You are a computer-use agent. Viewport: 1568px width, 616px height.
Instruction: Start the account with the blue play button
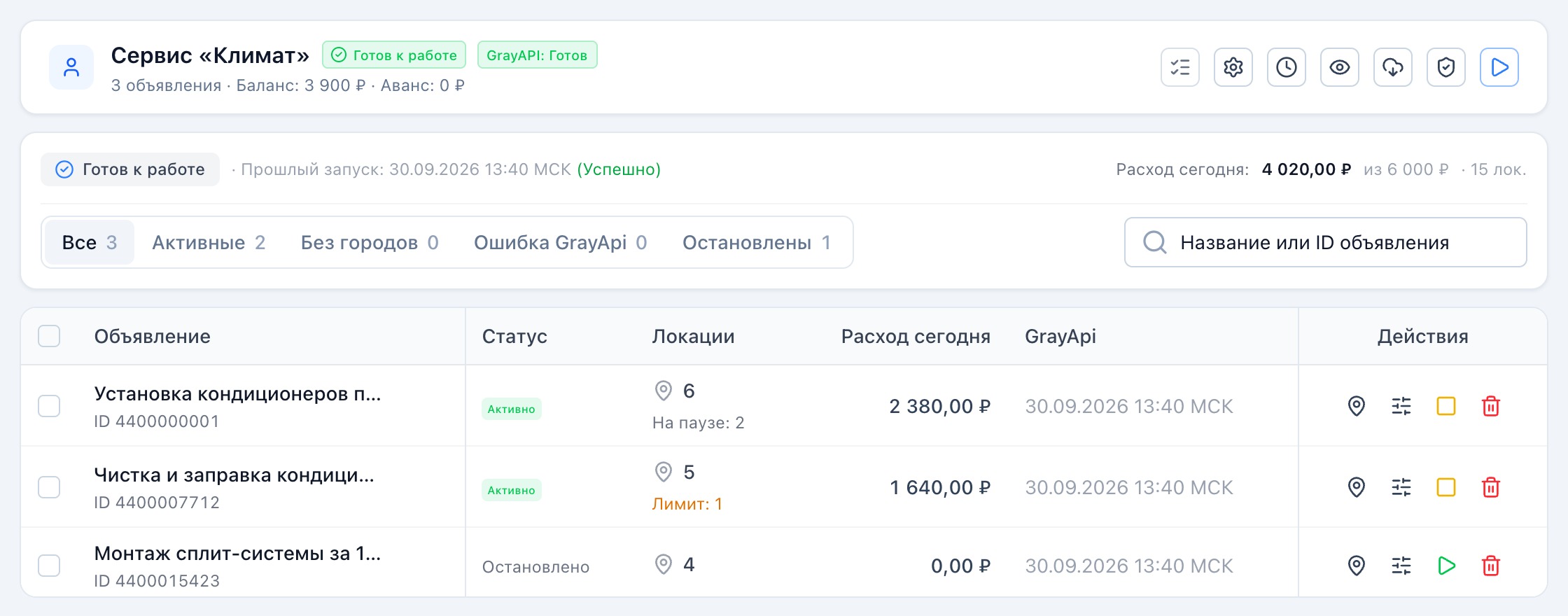(1499, 67)
